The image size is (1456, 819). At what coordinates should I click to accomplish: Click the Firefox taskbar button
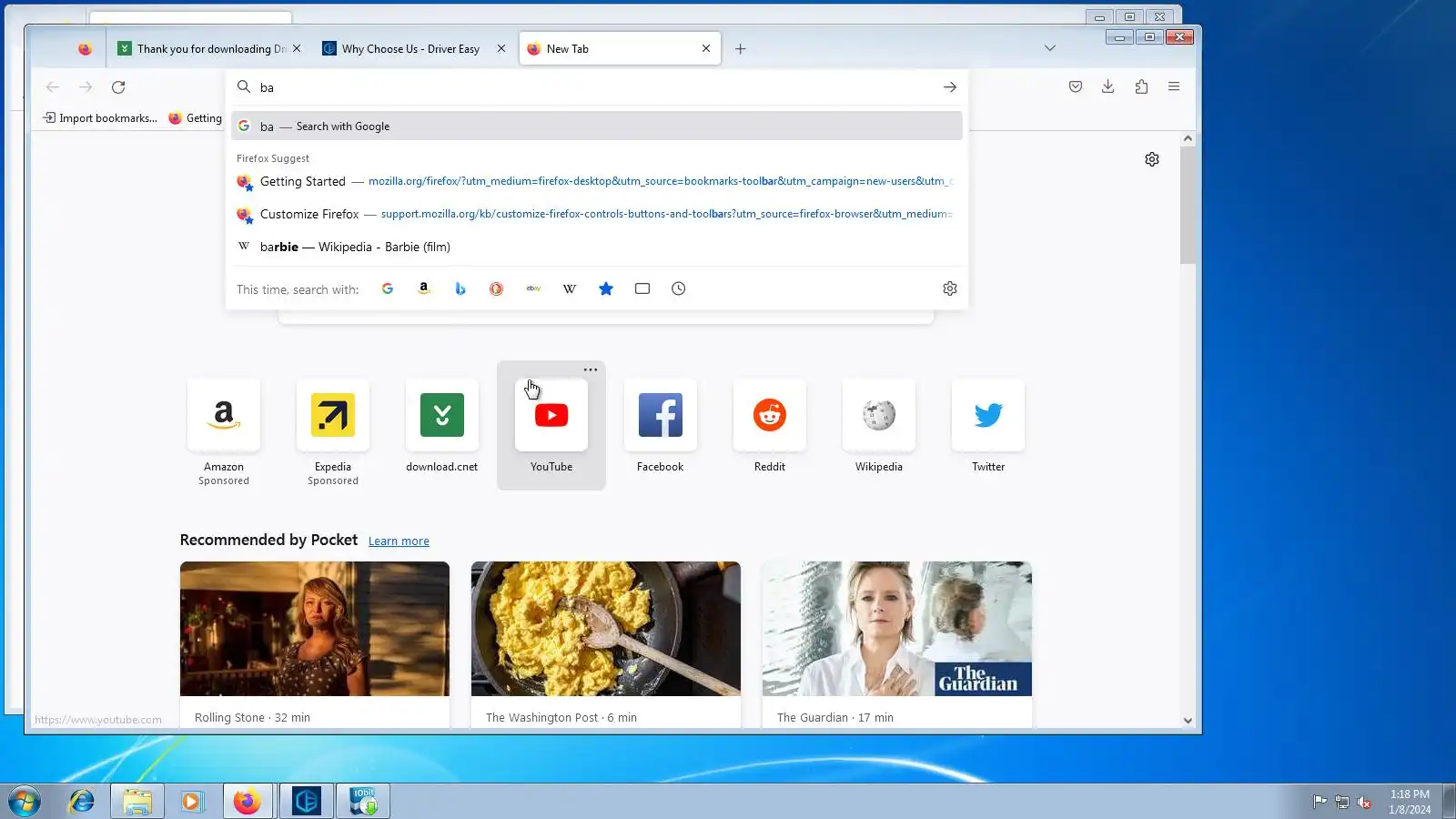(x=248, y=802)
